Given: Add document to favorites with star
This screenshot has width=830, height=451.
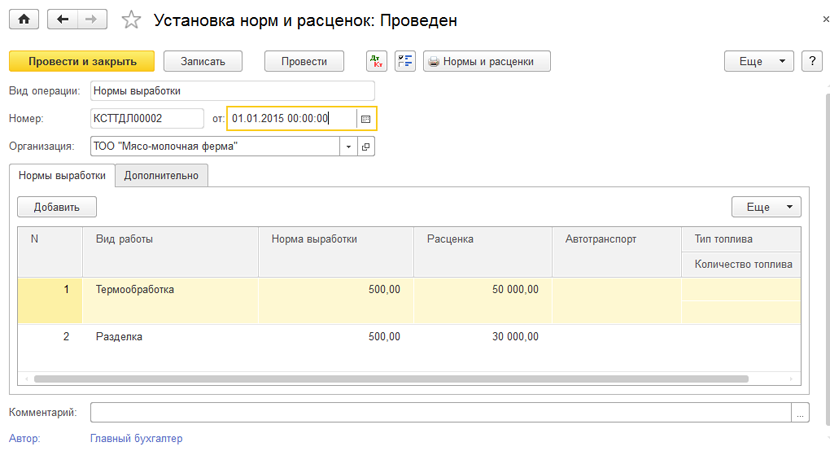Looking at the screenshot, I should coord(131,20).
